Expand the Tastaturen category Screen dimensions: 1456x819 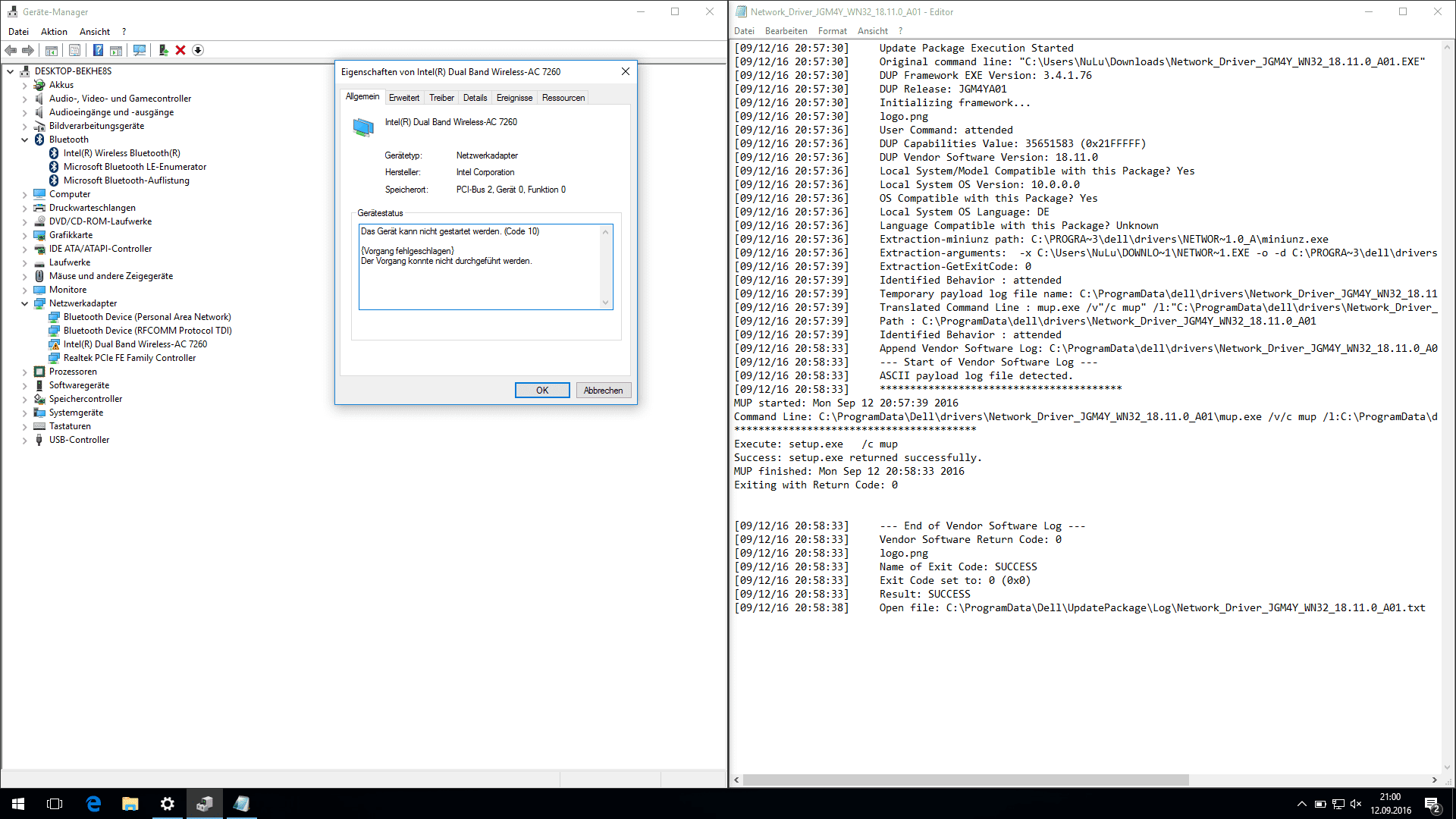pos(24,426)
